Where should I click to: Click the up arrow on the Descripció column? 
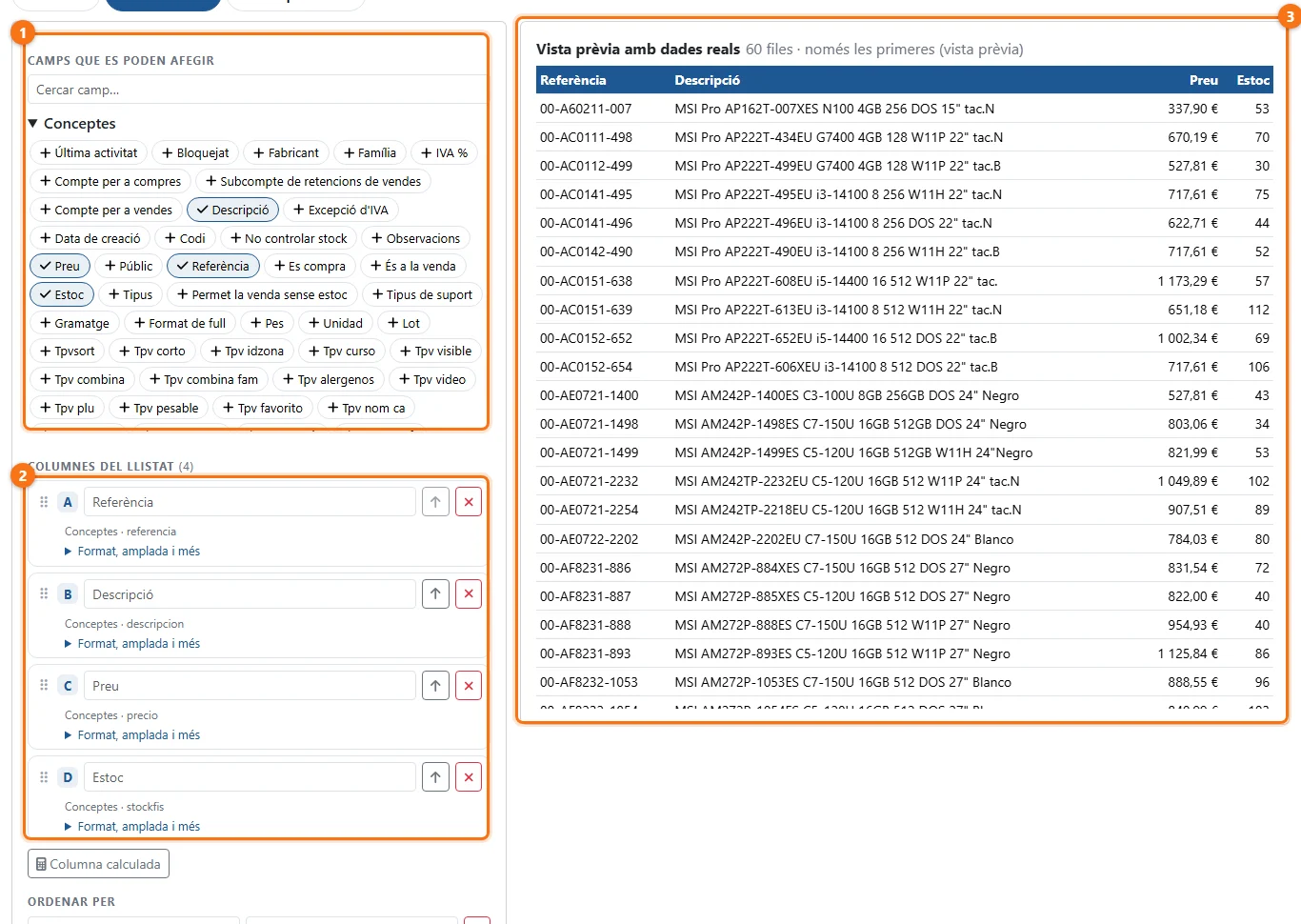pyautogui.click(x=435, y=594)
